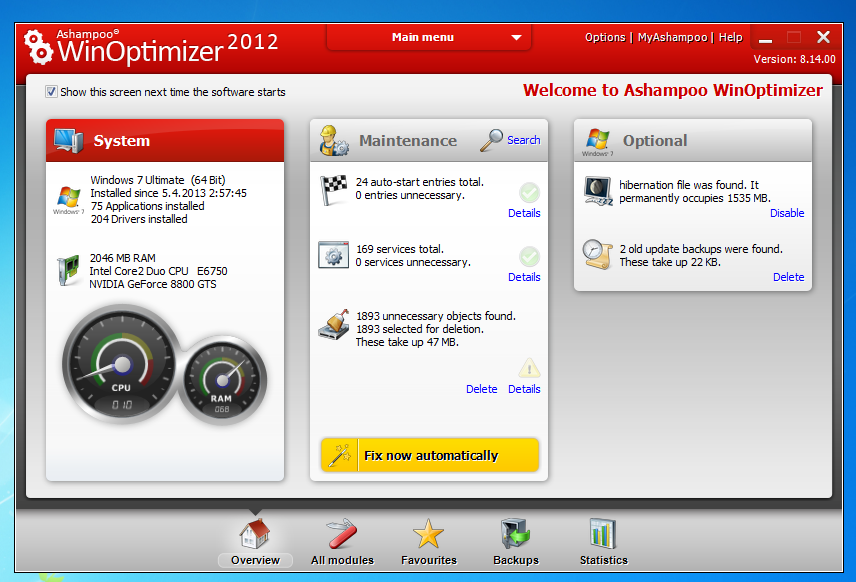Click the magic wand icon on Fix button
The height and width of the screenshot is (582, 856).
340,455
